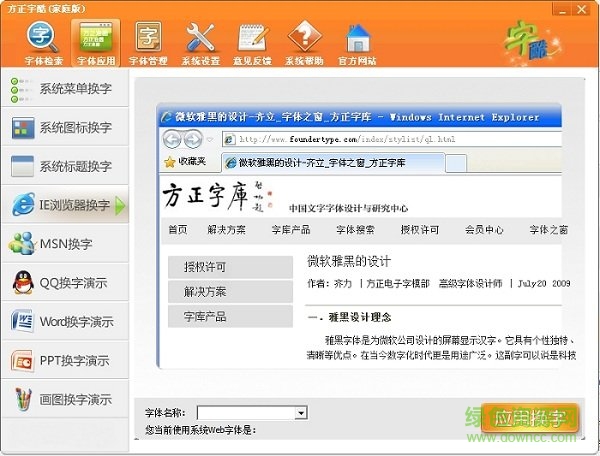The image size is (600, 456).
Task: Click the 方正字库 logo in preview
Action: tap(217, 196)
